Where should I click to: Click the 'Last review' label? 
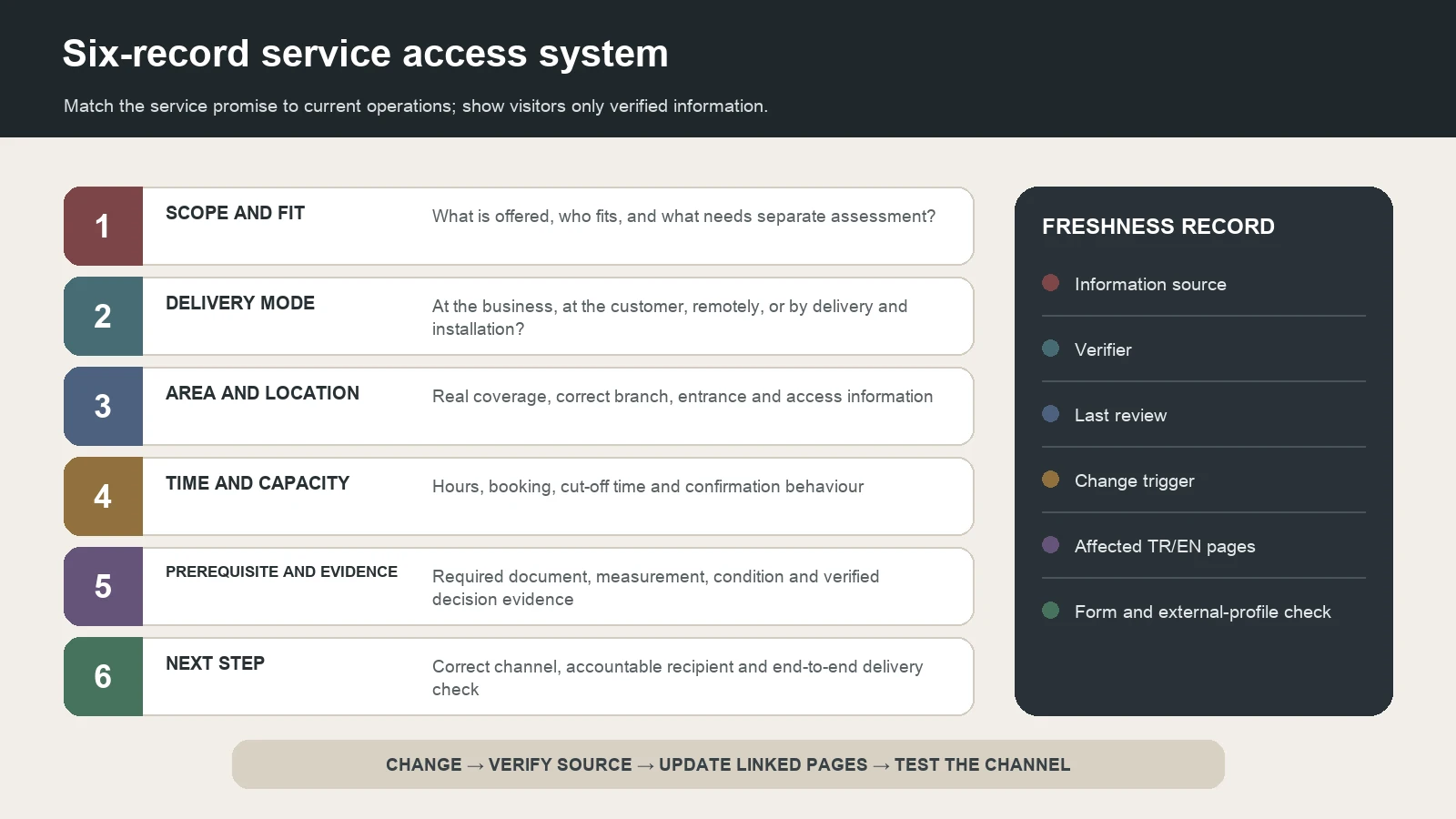pos(1120,415)
